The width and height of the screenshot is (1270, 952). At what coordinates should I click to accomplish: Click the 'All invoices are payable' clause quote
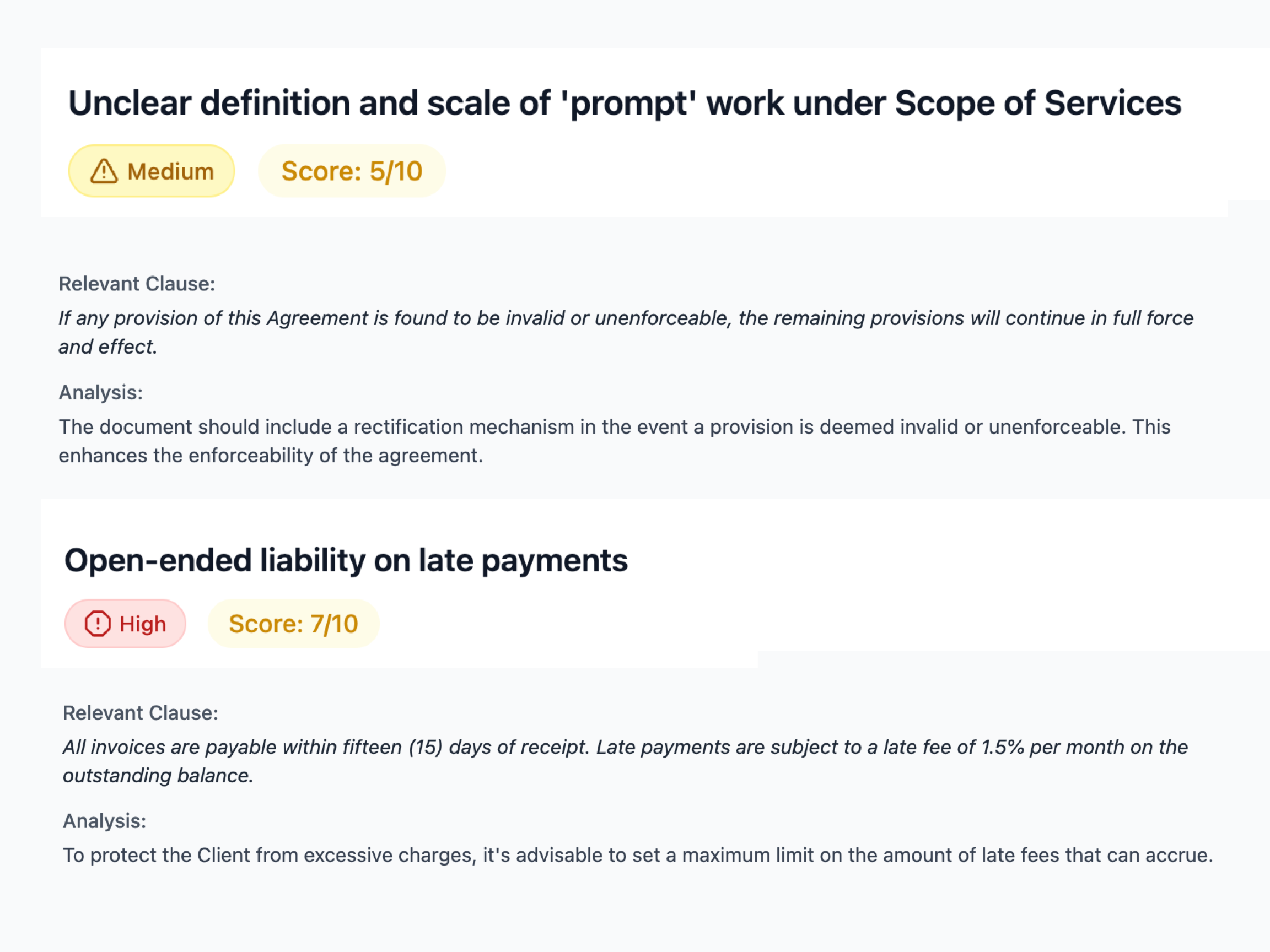[625, 747]
